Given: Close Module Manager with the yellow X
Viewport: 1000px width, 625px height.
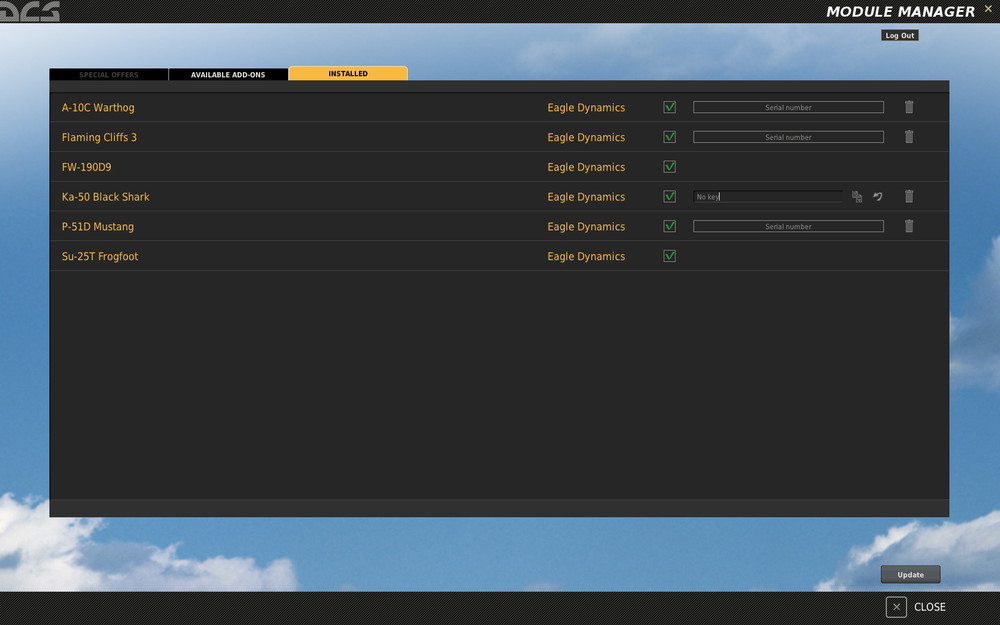Looking at the screenshot, I should point(988,9).
